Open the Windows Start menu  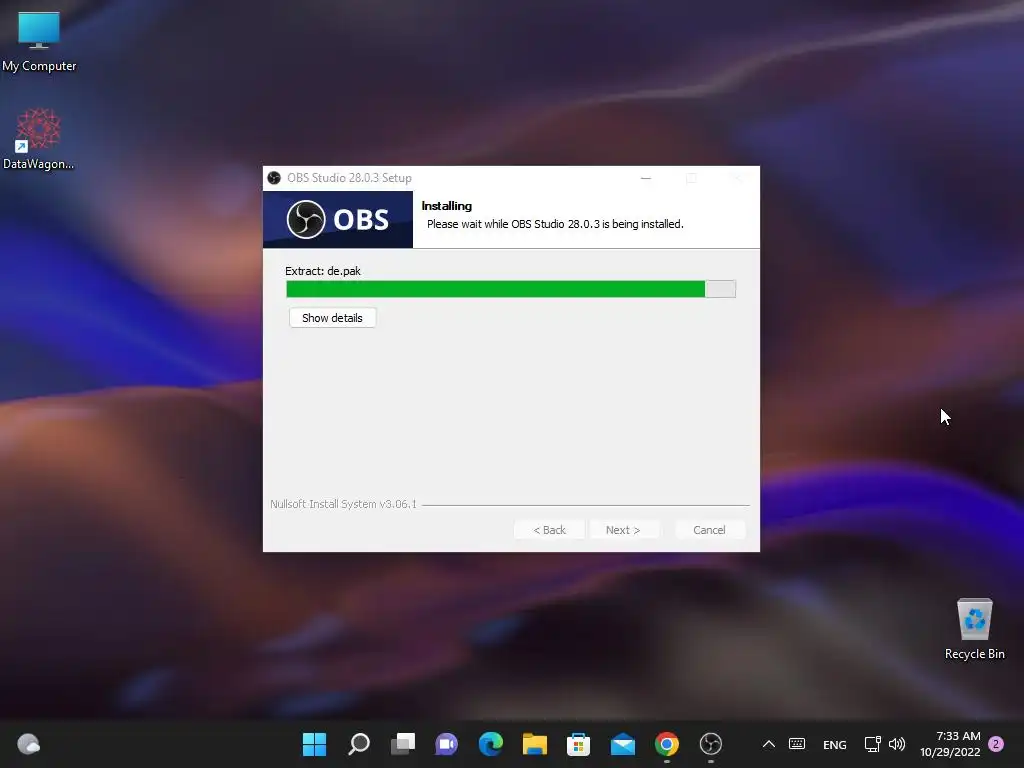click(314, 744)
